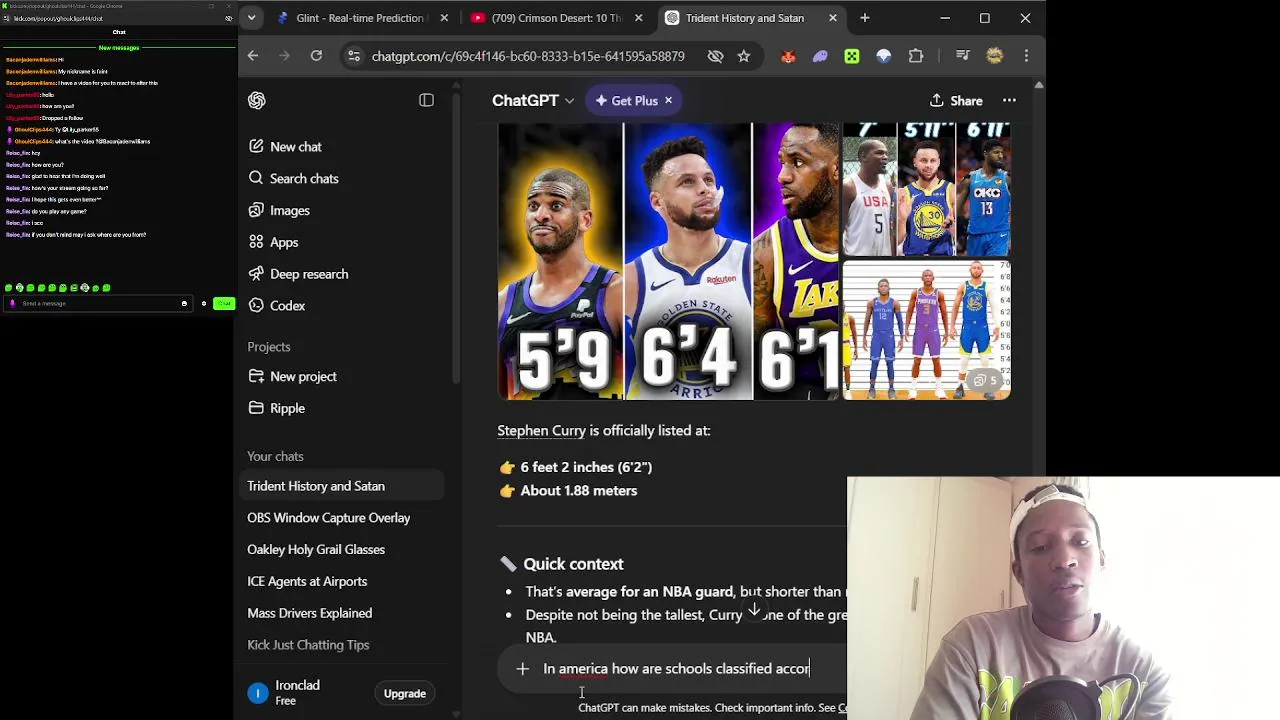This screenshot has height=720, width=1280.
Task: Open Chrome's three-dot menu
Action: (1026, 56)
